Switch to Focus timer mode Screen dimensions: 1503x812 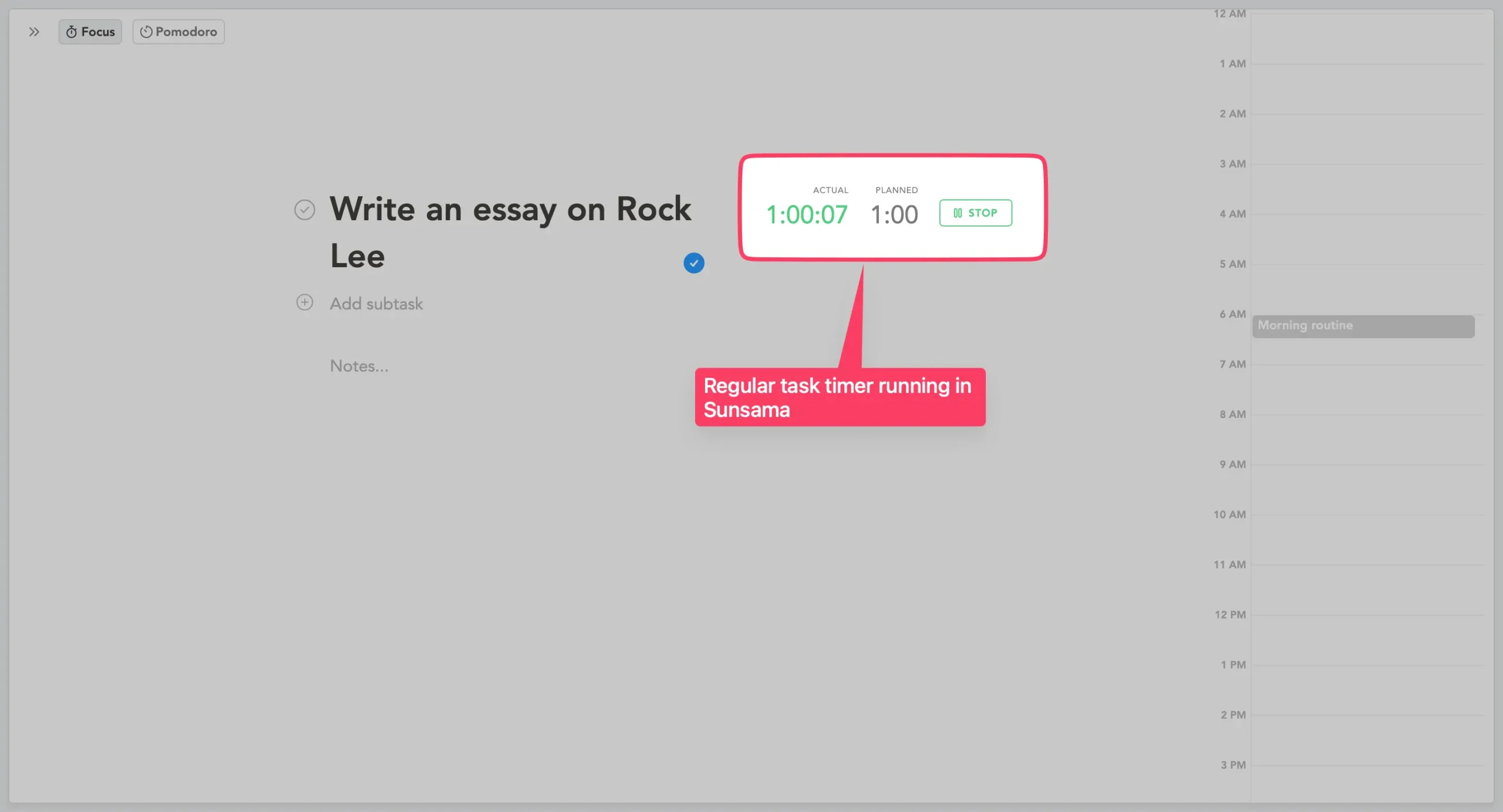pos(90,32)
